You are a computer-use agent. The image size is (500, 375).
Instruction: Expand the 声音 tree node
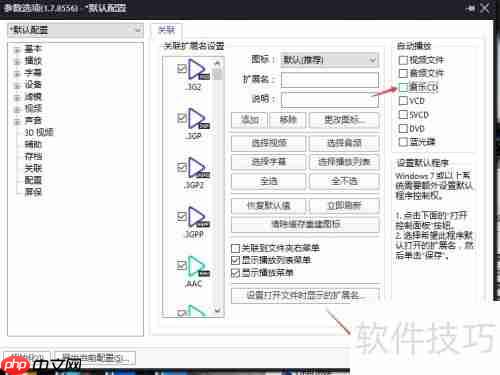[17, 122]
